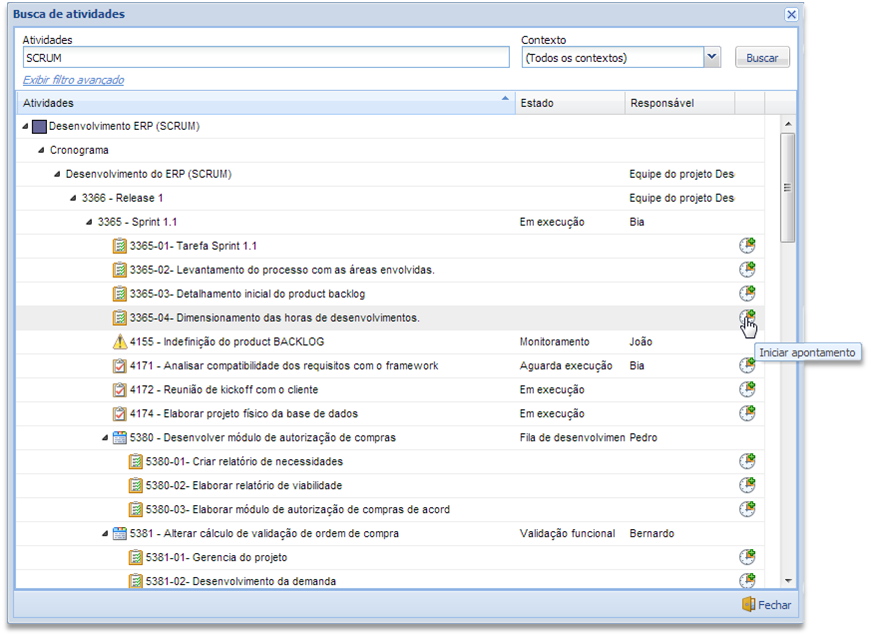Close the Busca de atividades dialog
Screen dimensions: 870x636
[791, 14]
